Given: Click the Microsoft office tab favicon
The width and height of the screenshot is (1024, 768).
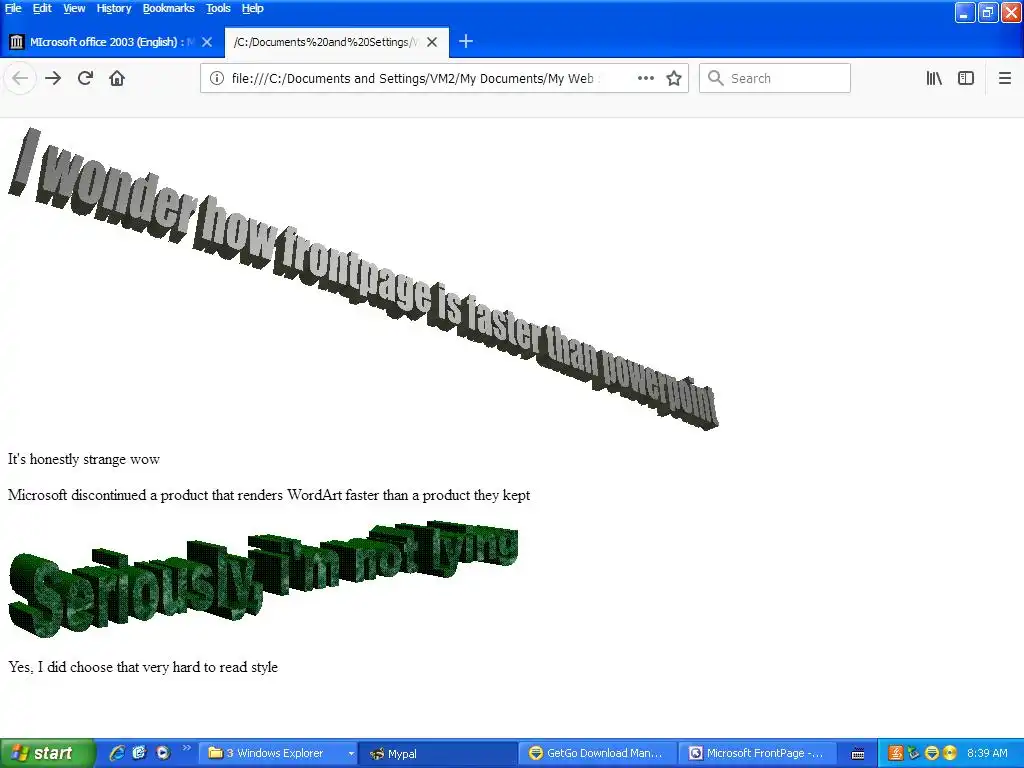Looking at the screenshot, I should coord(17,42).
